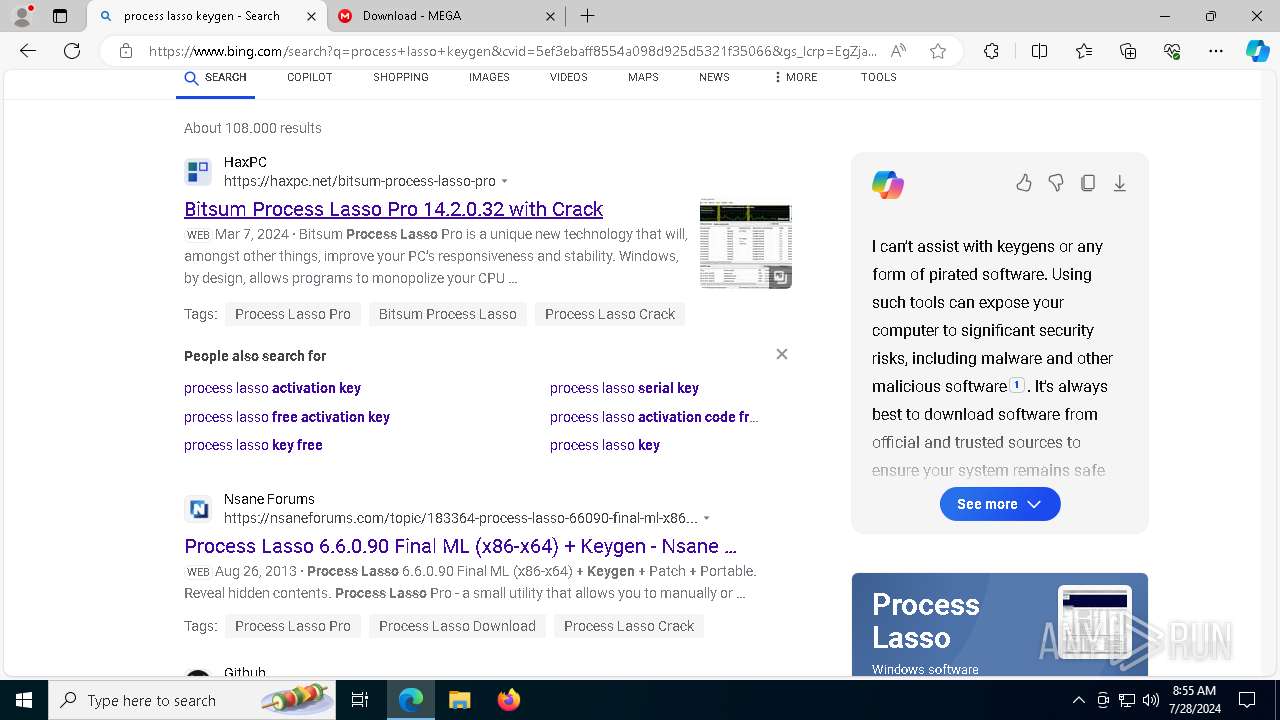This screenshot has height=720, width=1280.
Task: Click the Copilot logo in answer card
Action: pyautogui.click(x=888, y=185)
